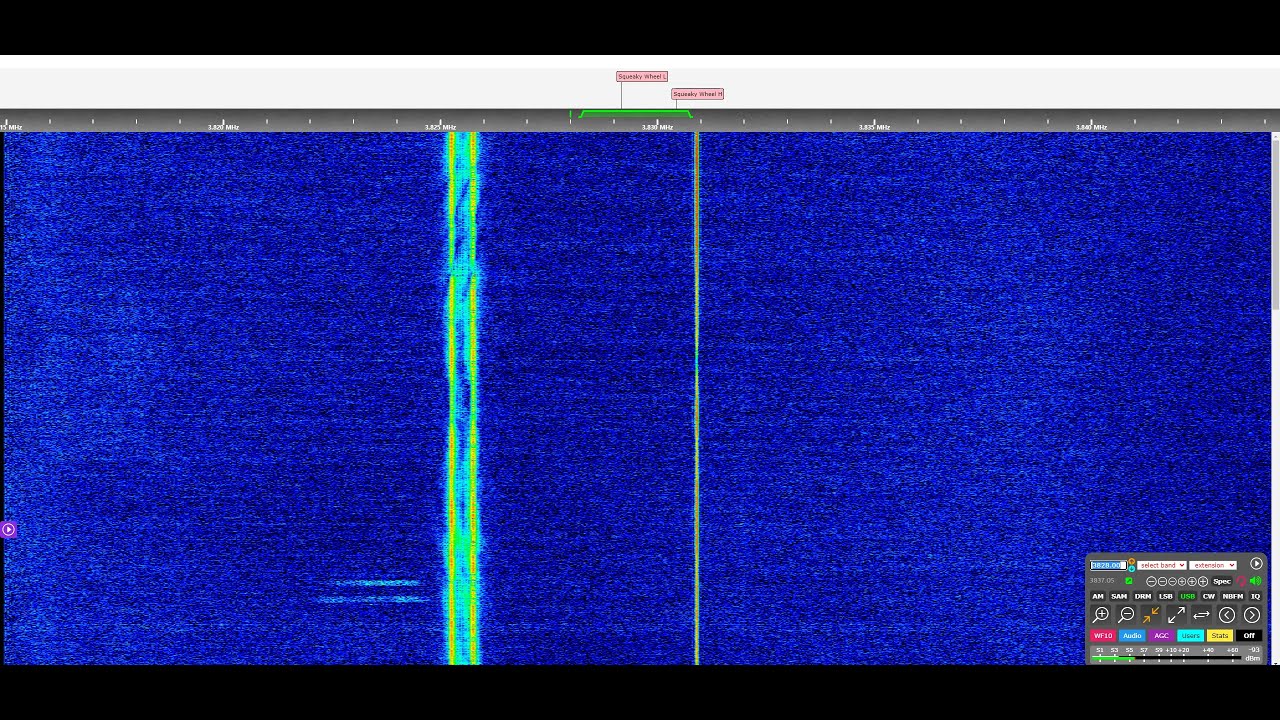The height and width of the screenshot is (720, 1280).
Task: Switch to the Audio tab
Action: [1132, 635]
